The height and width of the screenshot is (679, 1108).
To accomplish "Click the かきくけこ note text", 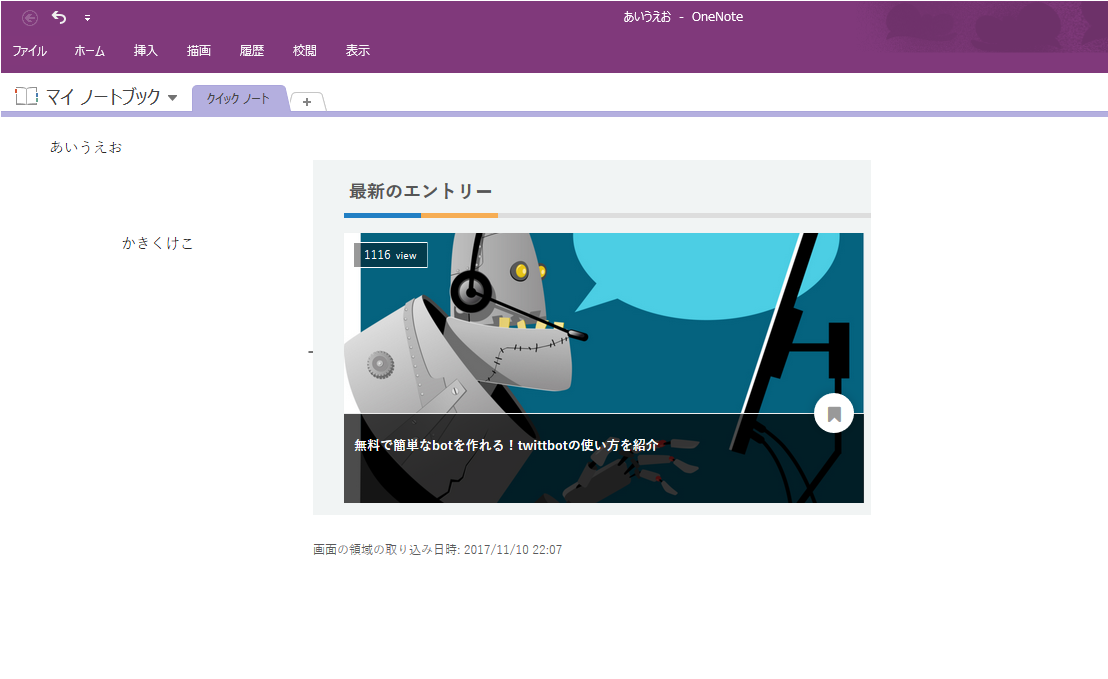I will [x=156, y=242].
